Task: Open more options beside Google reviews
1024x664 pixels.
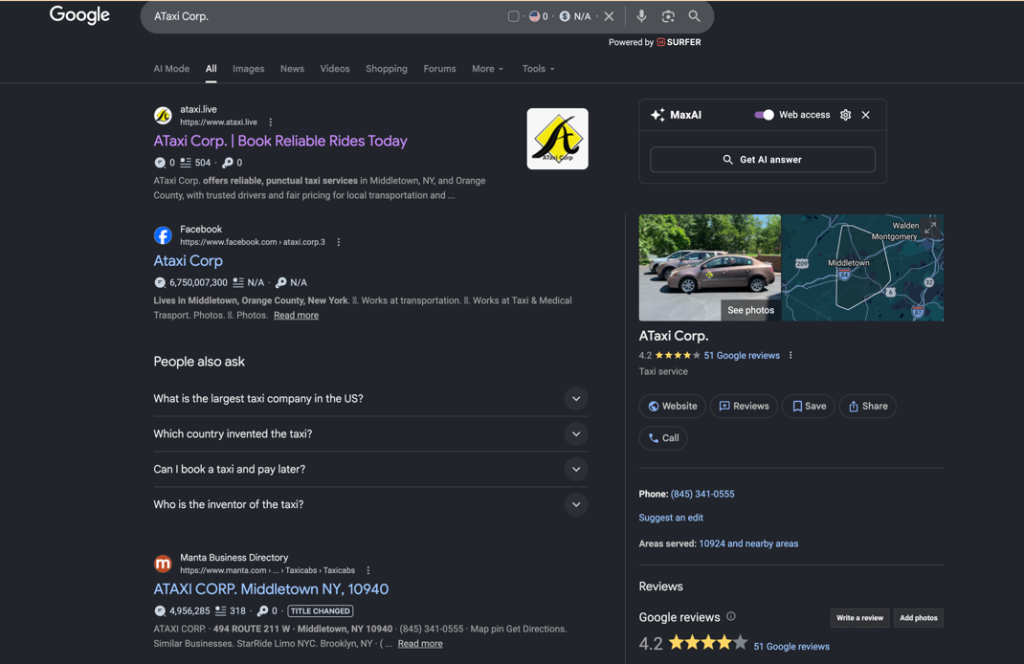Action: pos(790,356)
